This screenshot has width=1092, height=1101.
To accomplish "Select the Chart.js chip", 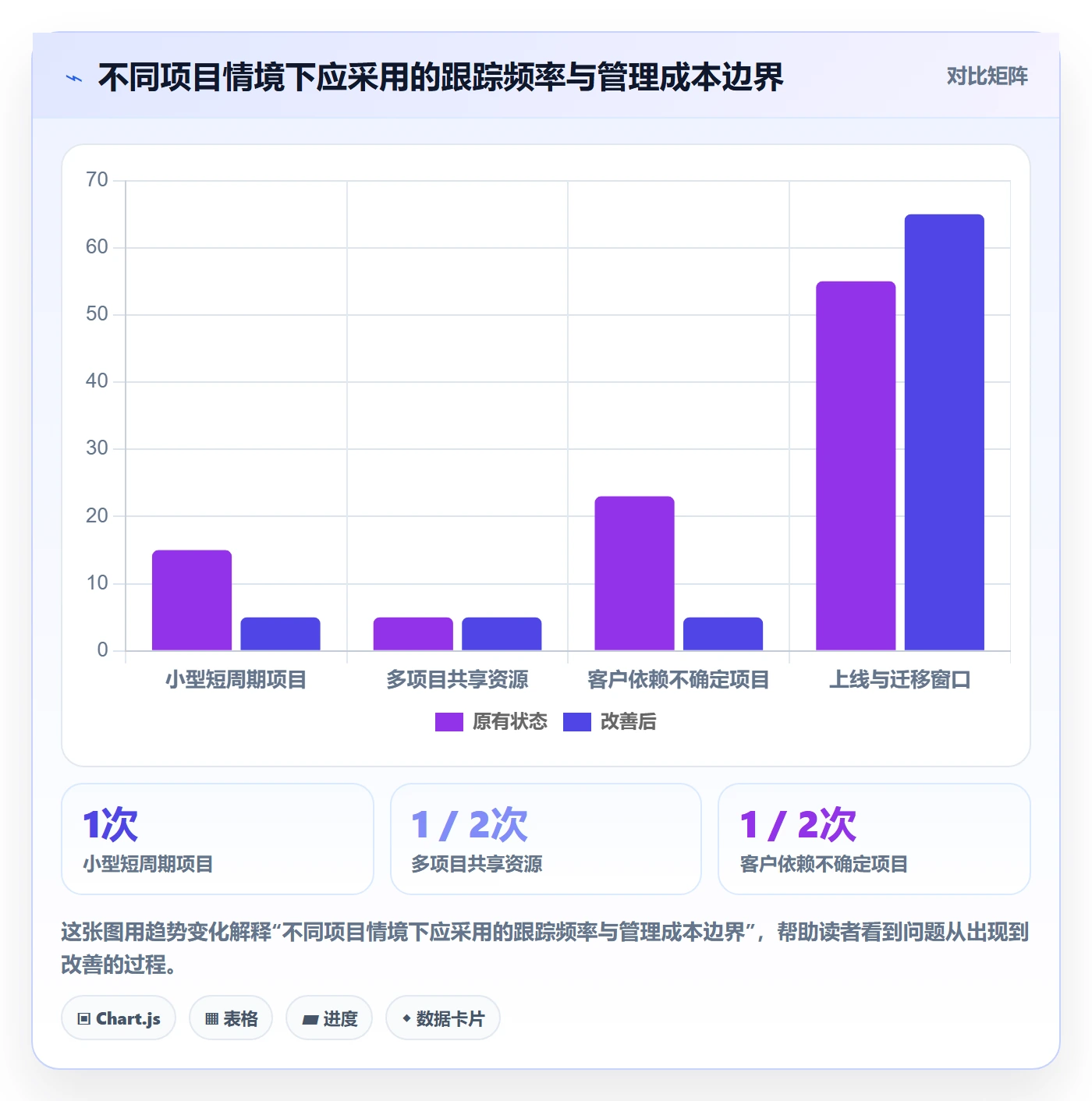I will point(119,1018).
